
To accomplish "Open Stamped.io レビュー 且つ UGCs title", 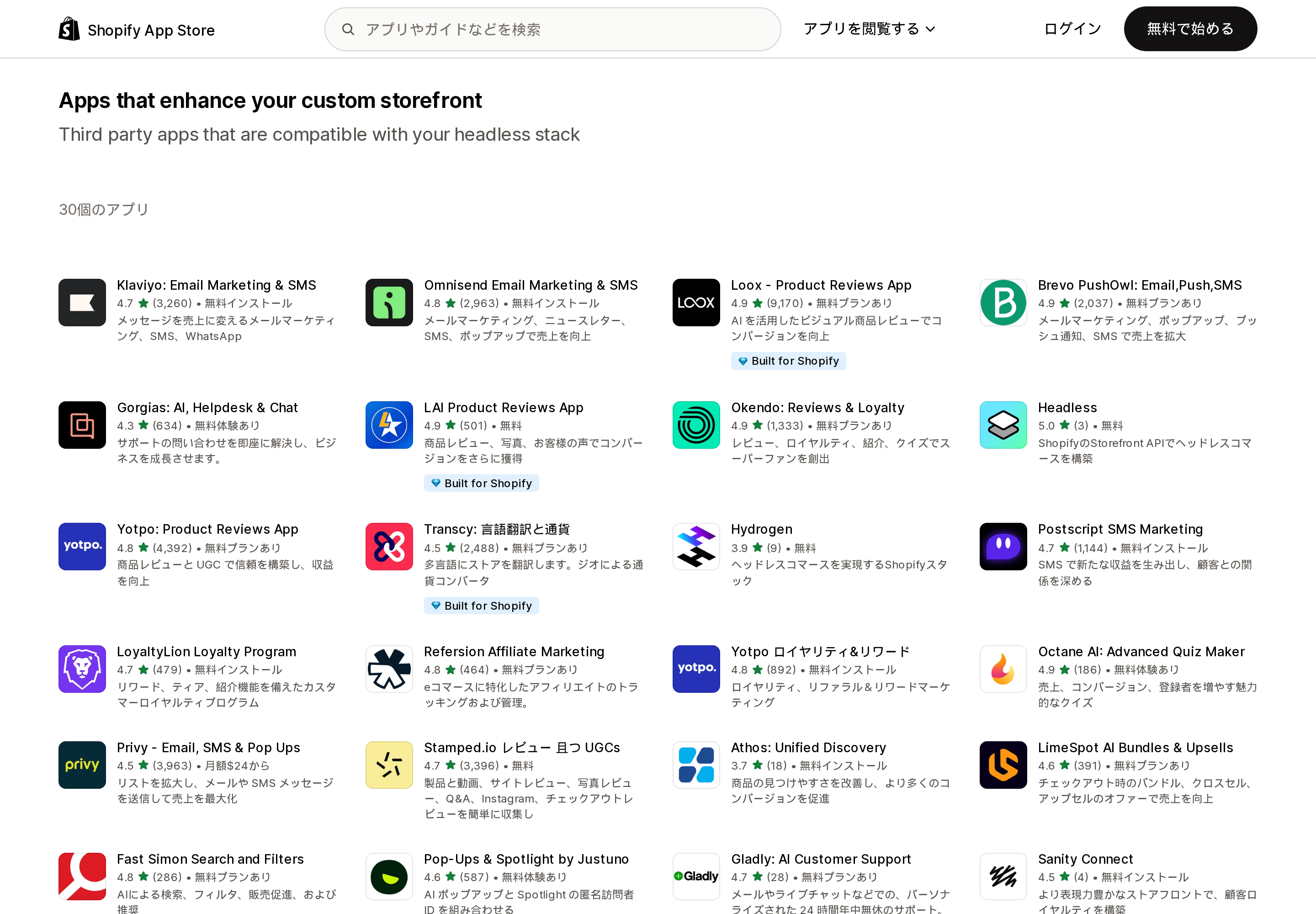I will 522,748.
